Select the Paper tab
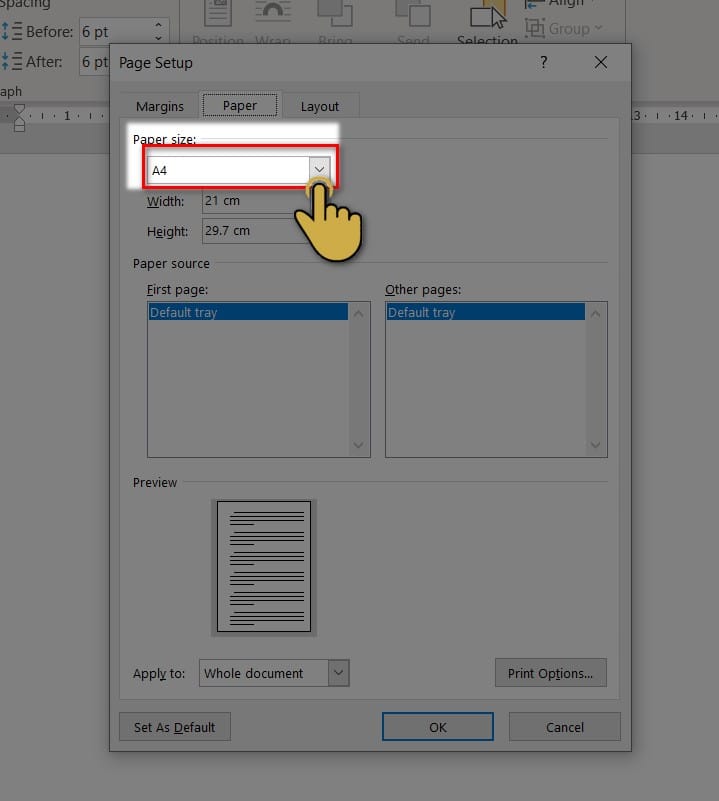This screenshot has width=719, height=801. [x=240, y=105]
